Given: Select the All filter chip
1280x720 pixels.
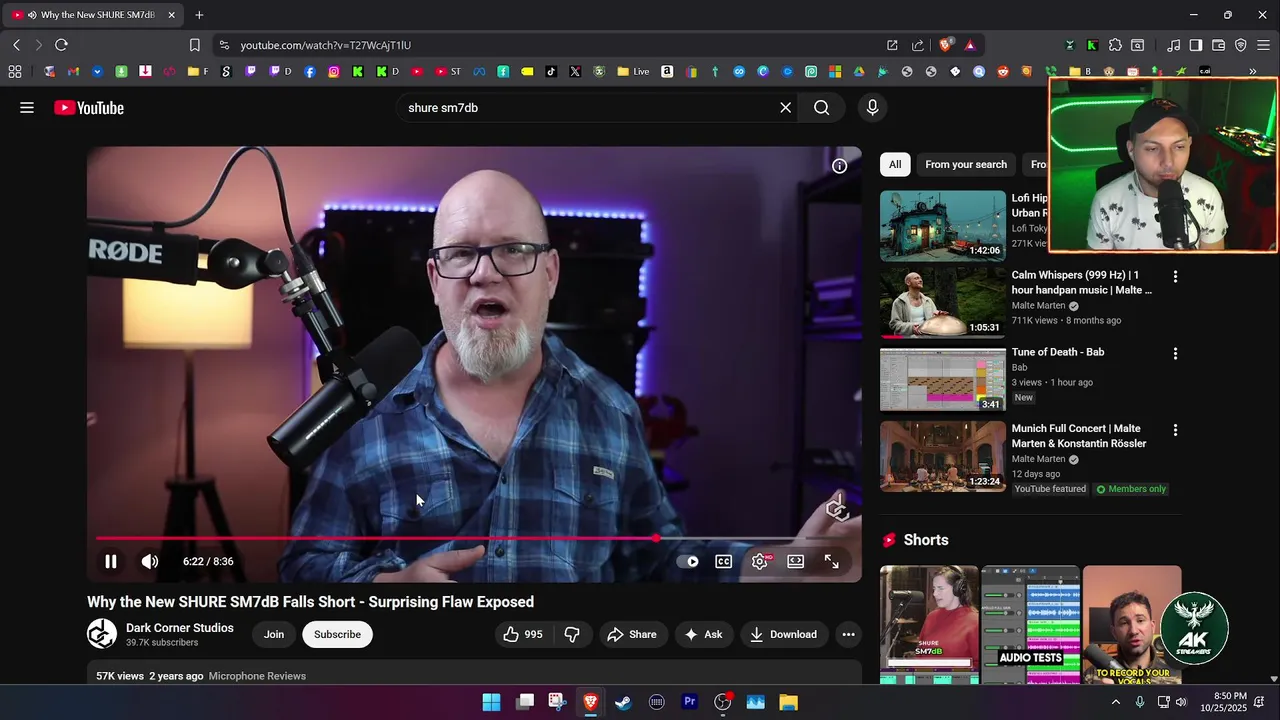Looking at the screenshot, I should point(895,165).
